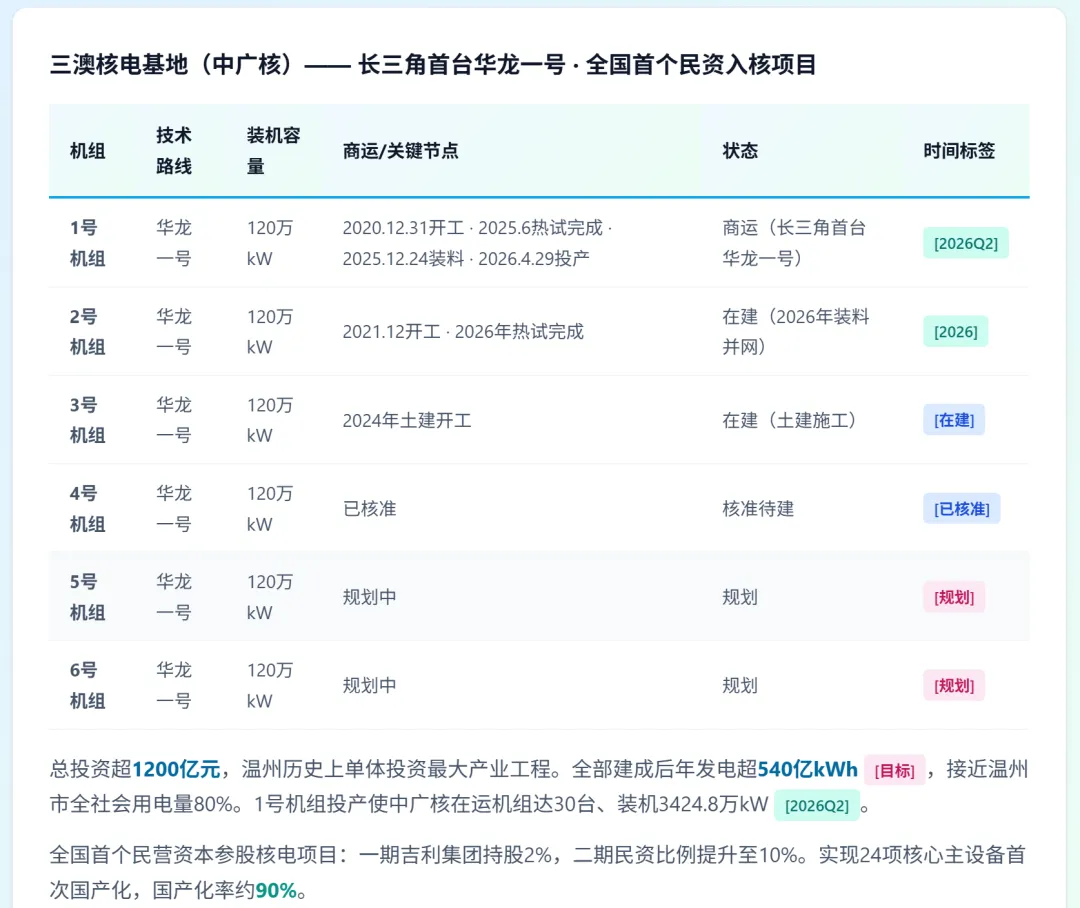
Task: Click the sentence 全国首个民营资本参股核电项目
Action: coord(194,855)
